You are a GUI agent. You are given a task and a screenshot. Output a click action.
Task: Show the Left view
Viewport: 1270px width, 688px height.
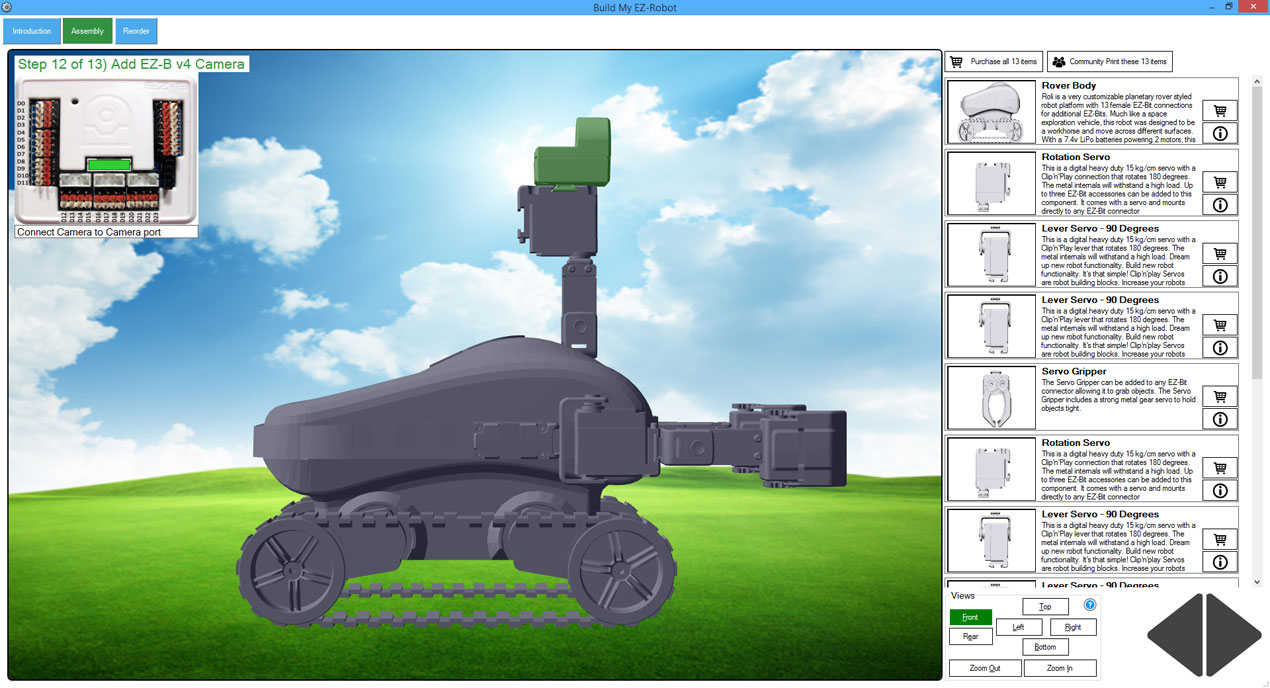[x=1018, y=627]
